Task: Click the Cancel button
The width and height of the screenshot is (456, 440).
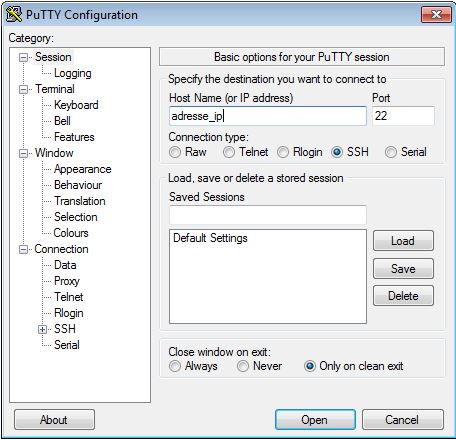Action: point(403,420)
